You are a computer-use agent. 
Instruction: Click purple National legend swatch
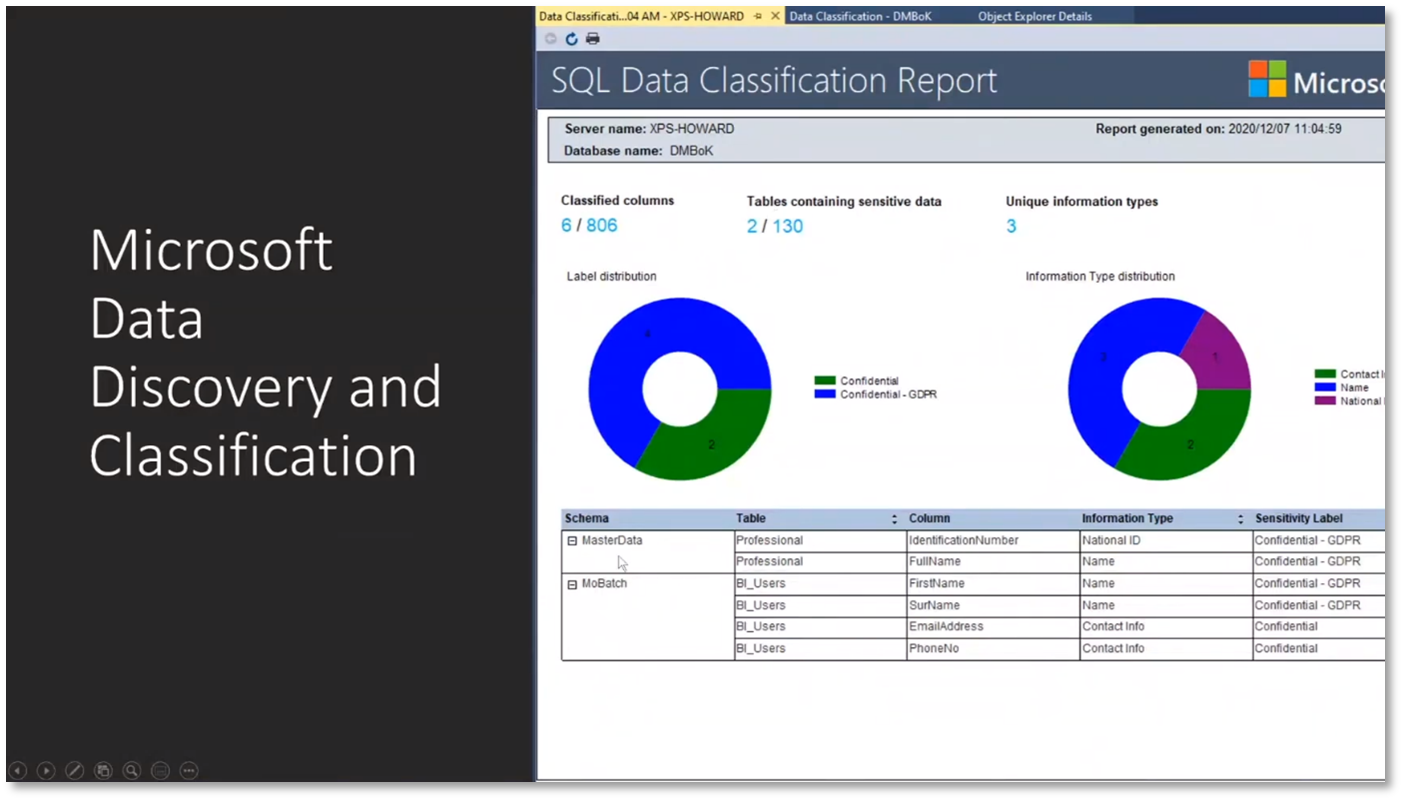(x=1325, y=401)
